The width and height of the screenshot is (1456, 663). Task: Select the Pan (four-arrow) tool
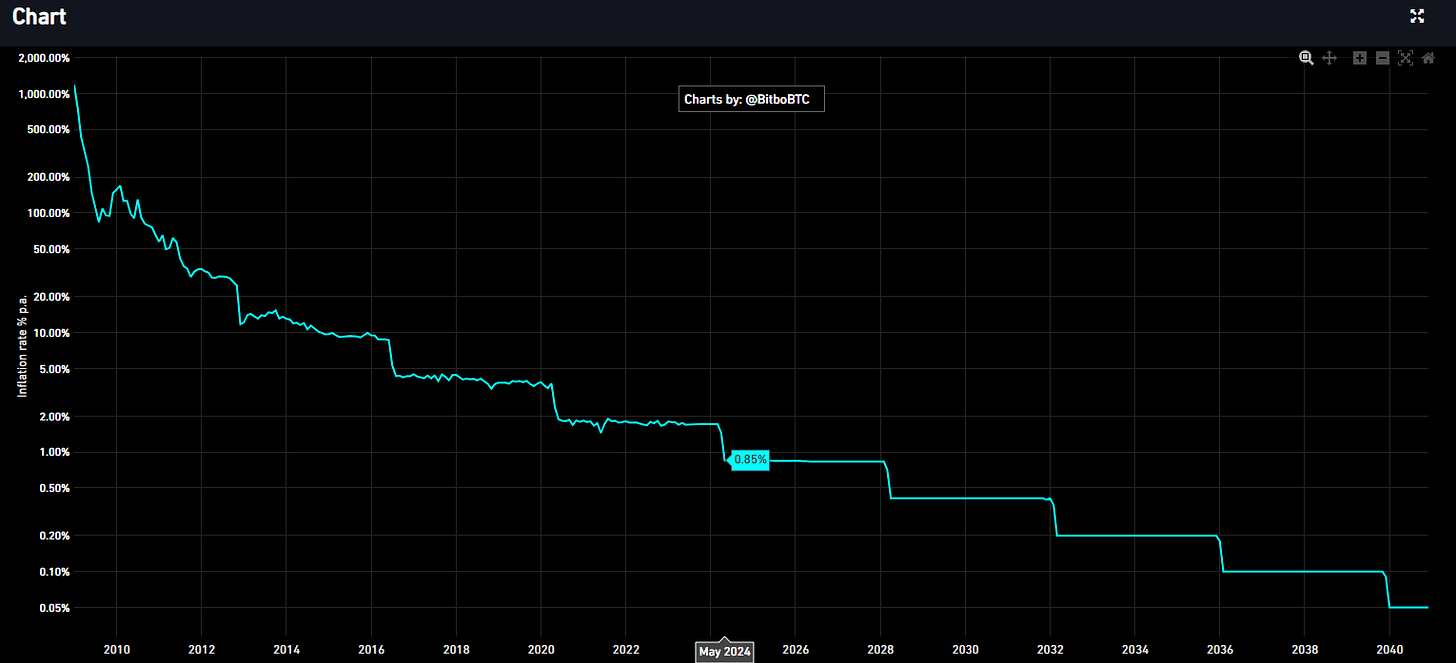pos(1330,58)
